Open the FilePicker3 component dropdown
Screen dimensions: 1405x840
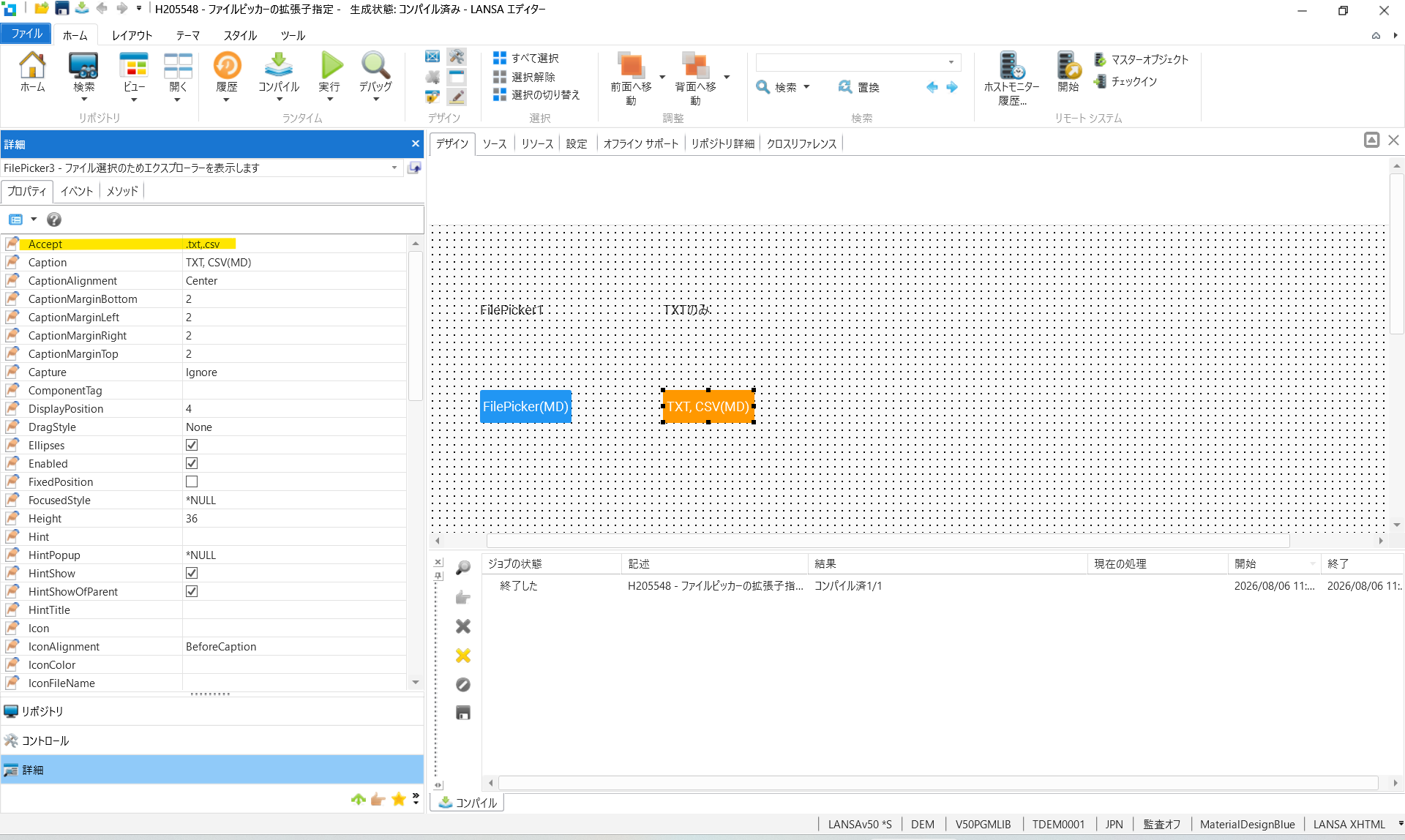click(x=394, y=168)
